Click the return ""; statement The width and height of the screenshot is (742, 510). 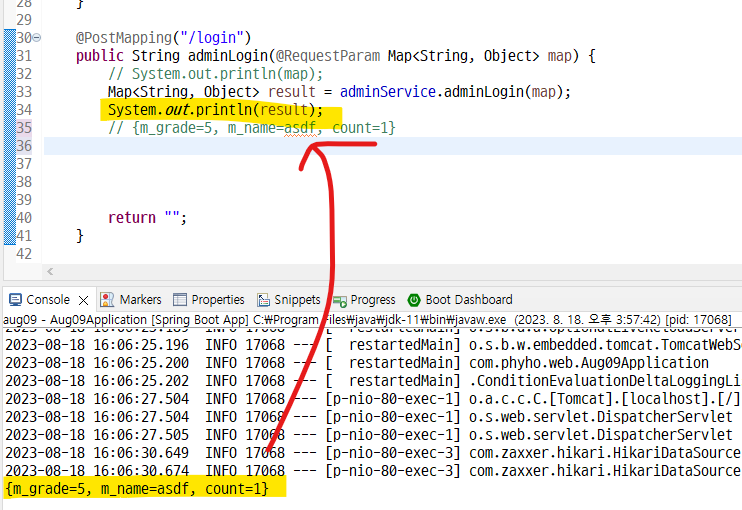pyautogui.click(x=147, y=218)
